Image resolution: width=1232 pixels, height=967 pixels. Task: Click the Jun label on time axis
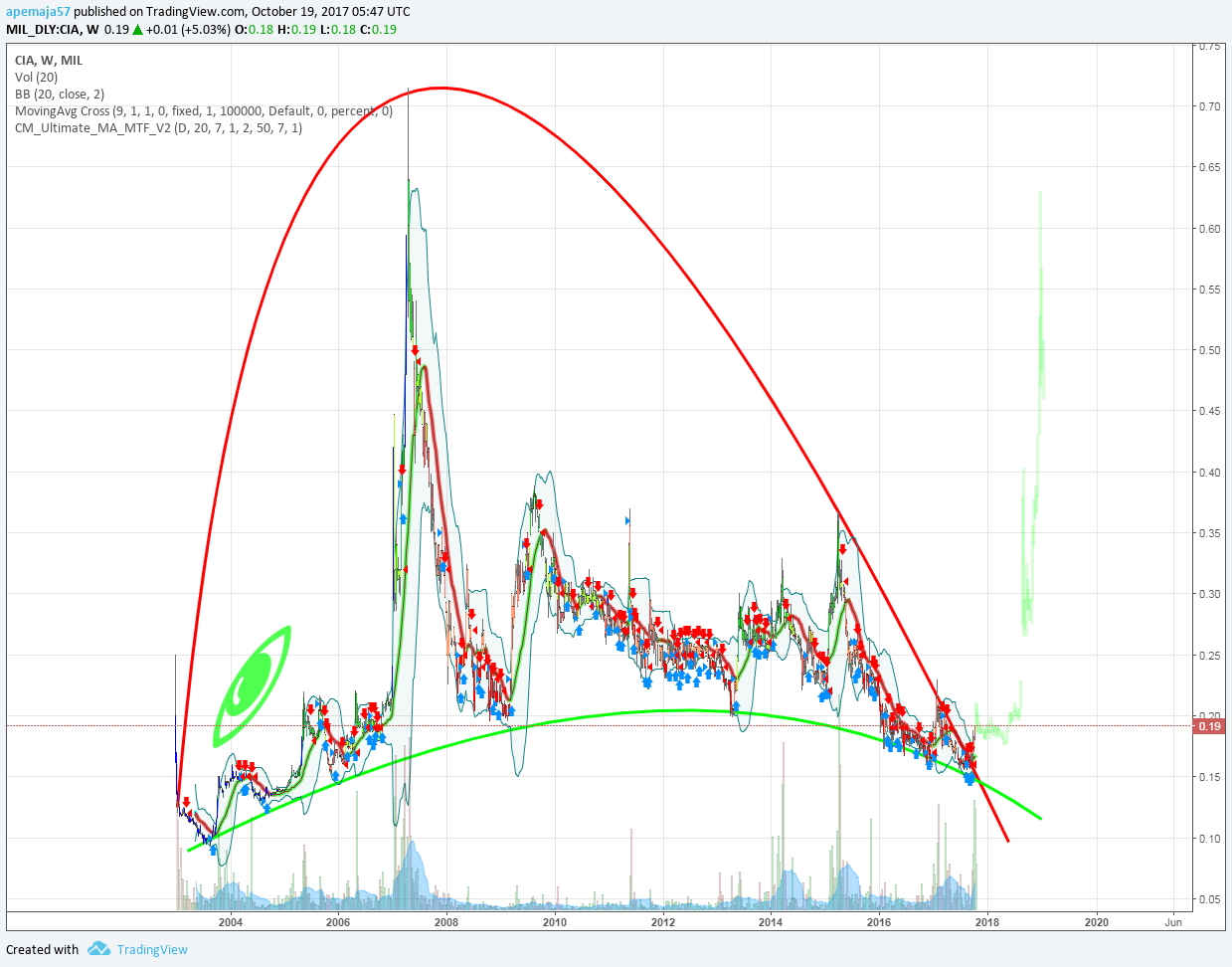[1173, 922]
